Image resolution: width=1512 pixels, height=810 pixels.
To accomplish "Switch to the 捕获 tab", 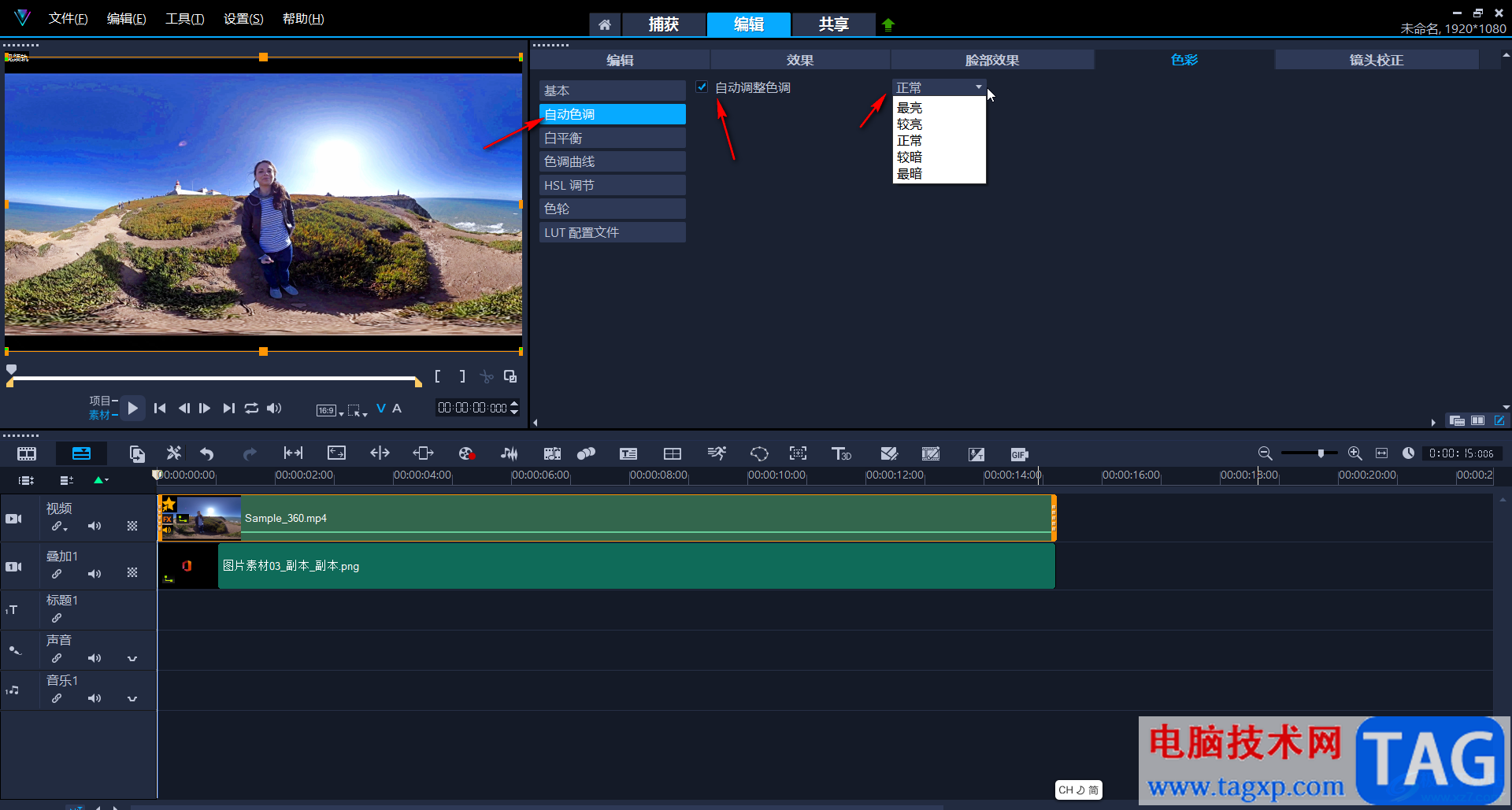I will point(664,24).
